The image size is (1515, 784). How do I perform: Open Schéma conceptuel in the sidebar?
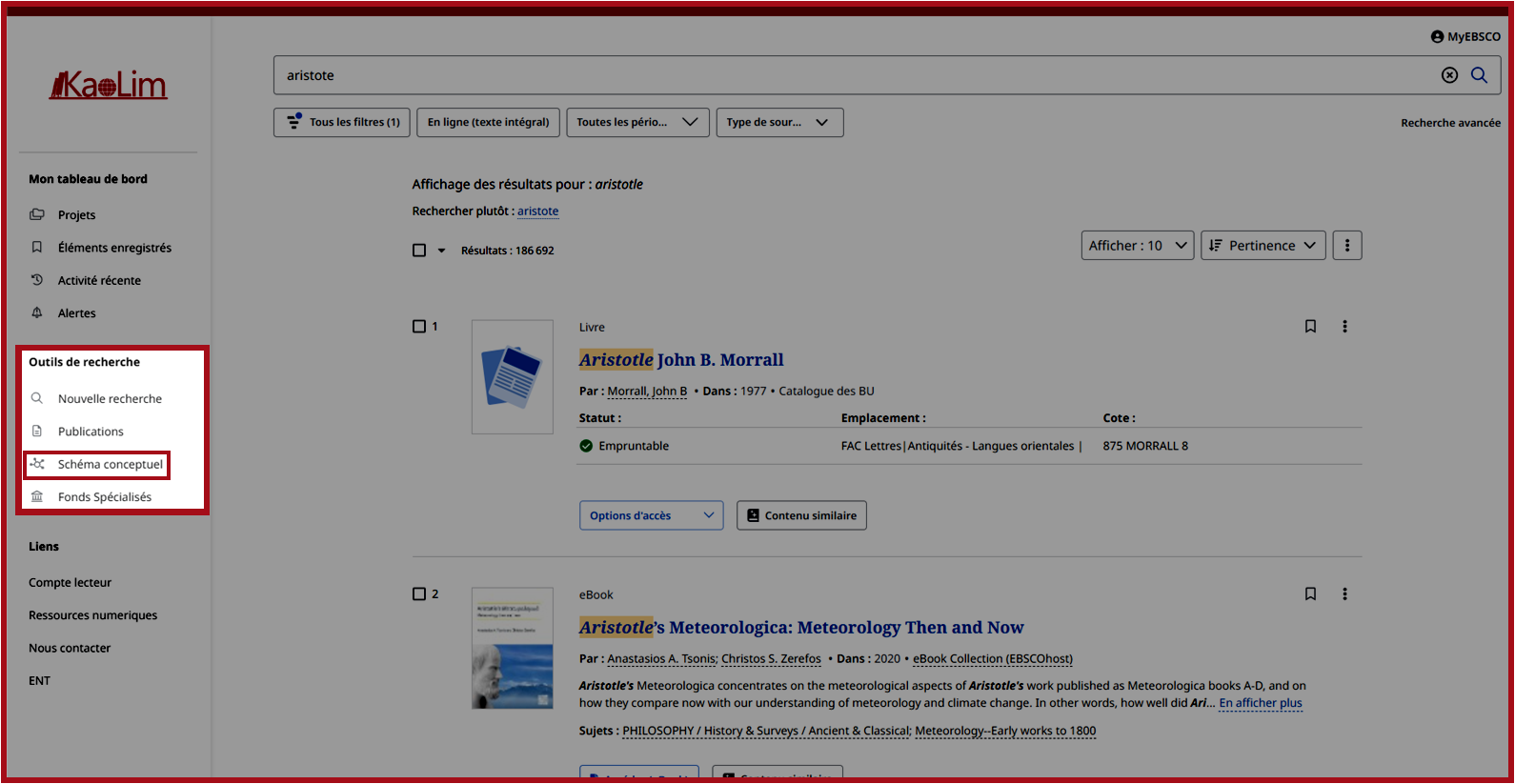pos(110,465)
